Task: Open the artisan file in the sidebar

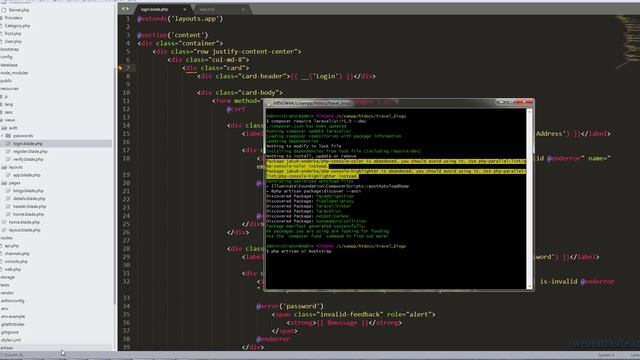Action: tap(7, 348)
